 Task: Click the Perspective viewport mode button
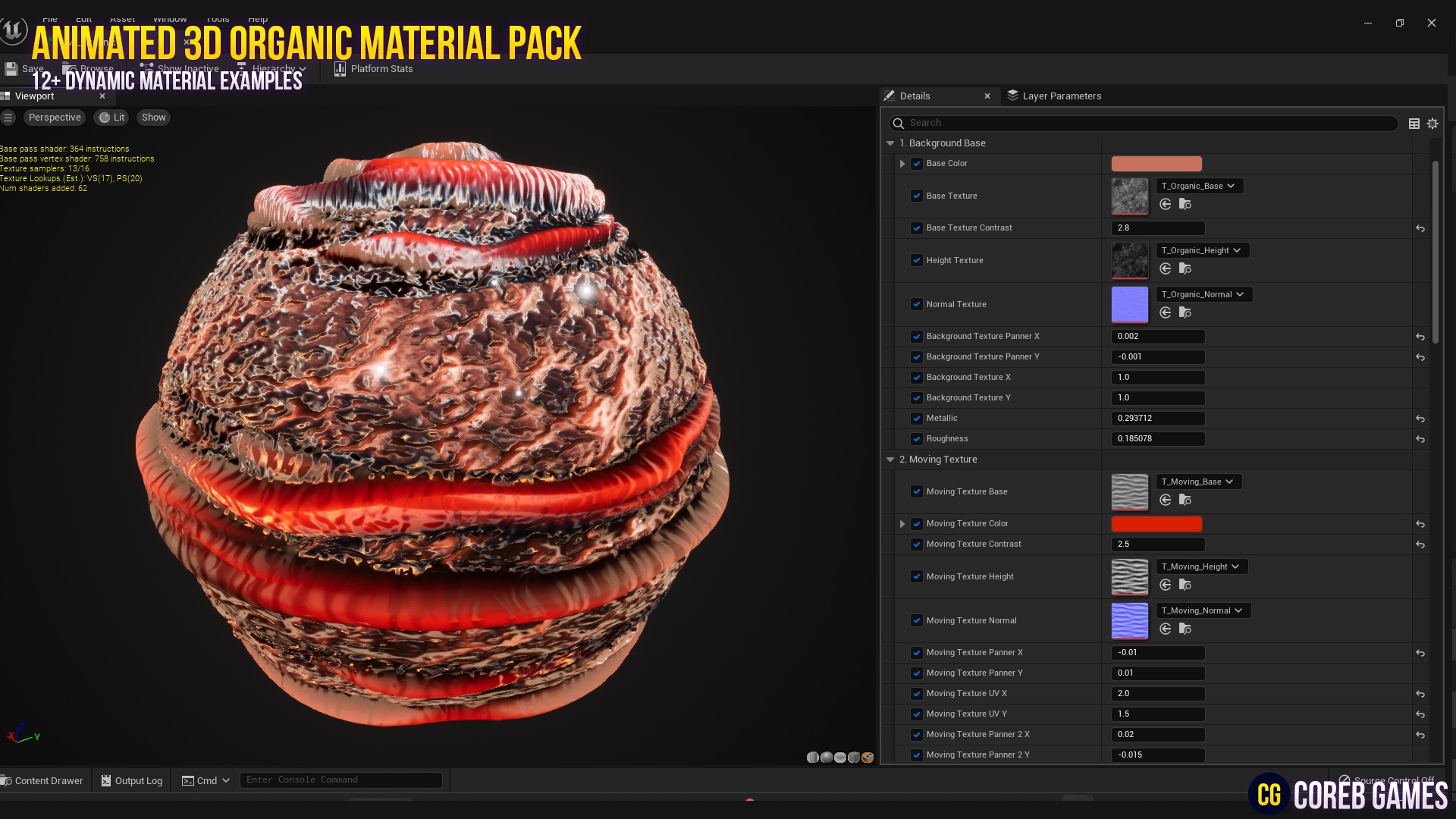coord(54,117)
